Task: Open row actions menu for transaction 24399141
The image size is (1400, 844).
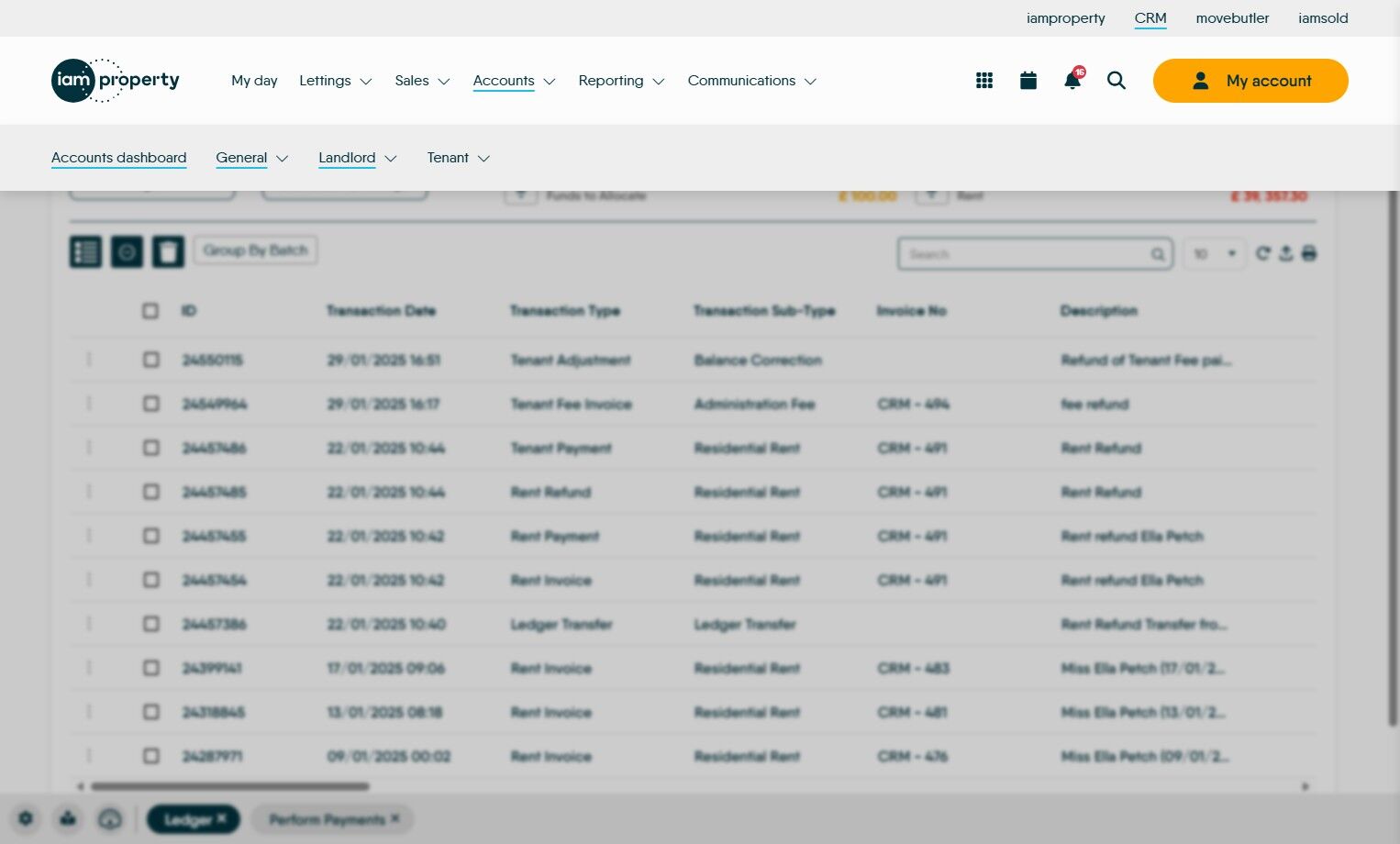Action: [89, 668]
